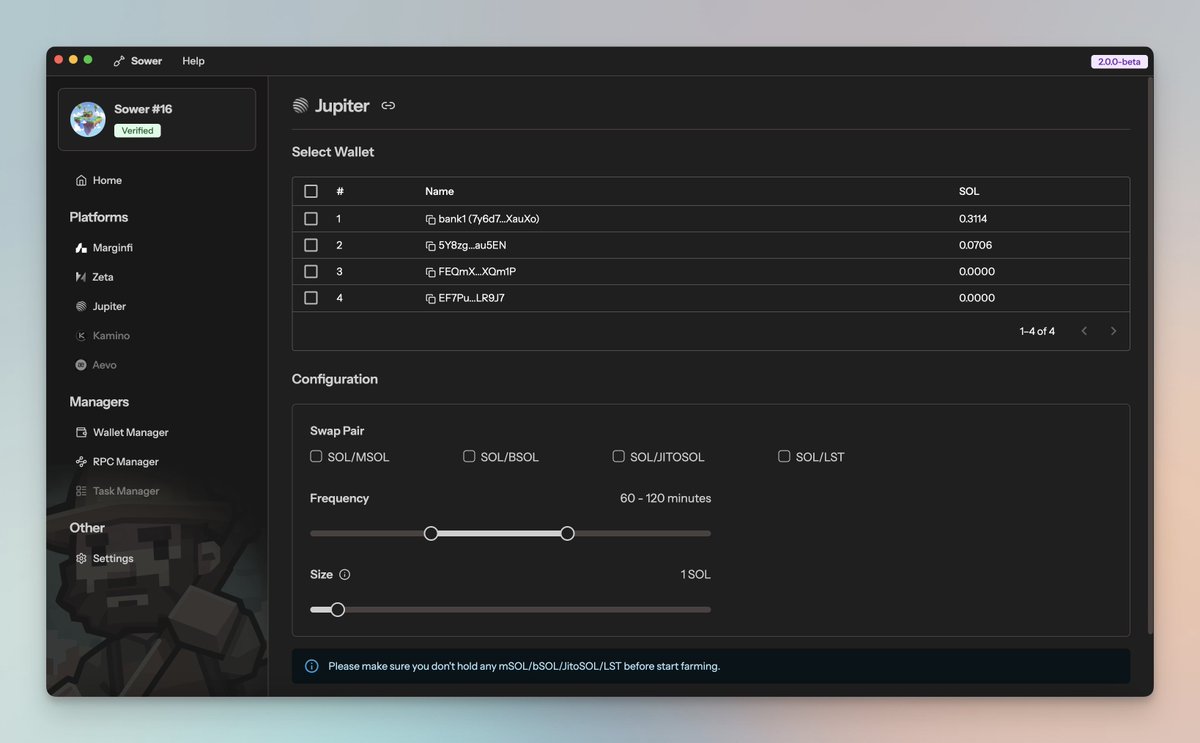Screen dimensions: 1200x743
Task: Select wallet row 2 checkbox
Action: click(311, 245)
